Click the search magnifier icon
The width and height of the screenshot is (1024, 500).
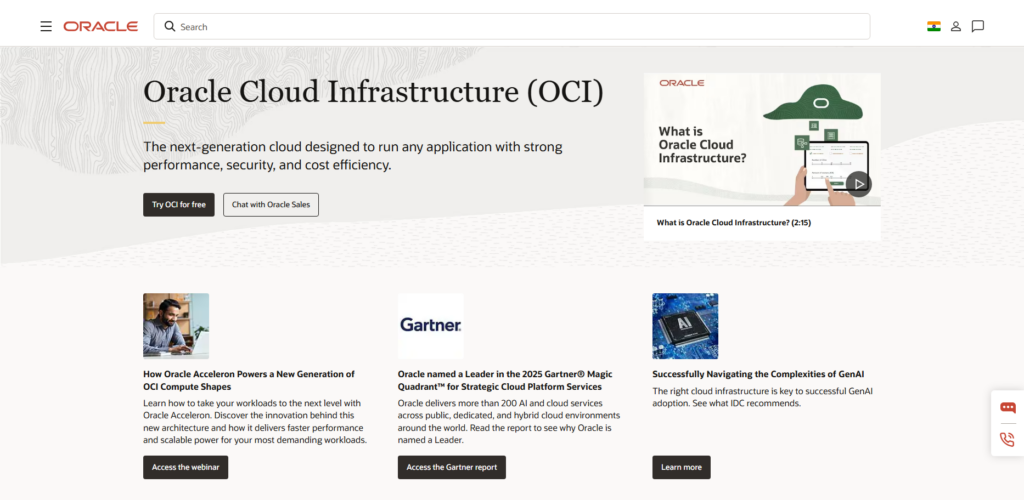pyautogui.click(x=170, y=26)
